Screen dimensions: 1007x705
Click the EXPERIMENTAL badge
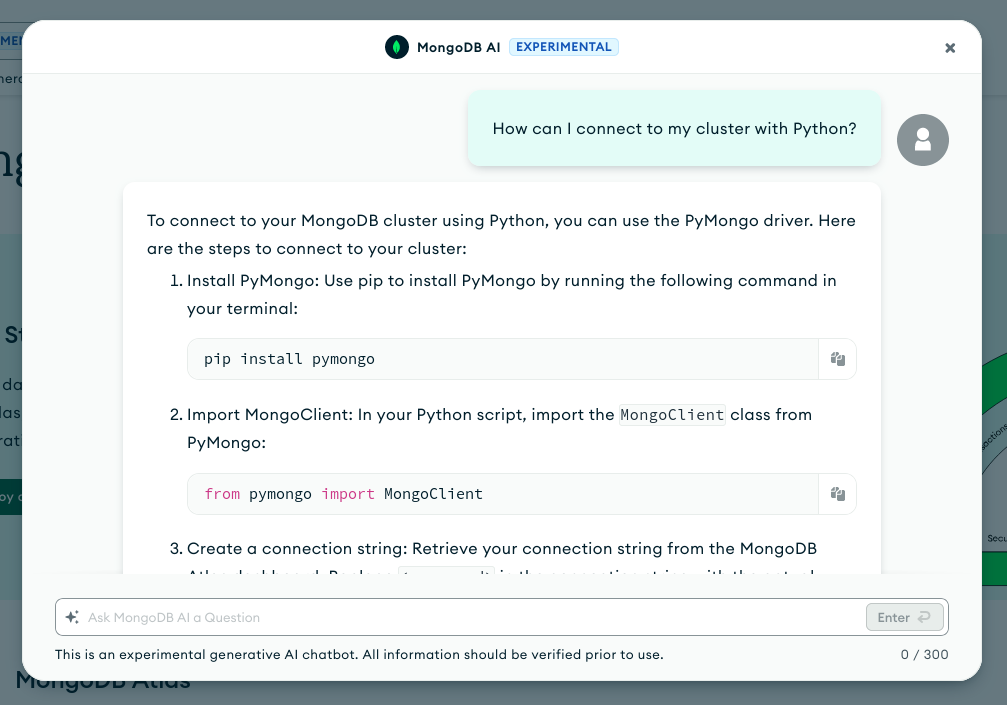pyautogui.click(x=564, y=47)
